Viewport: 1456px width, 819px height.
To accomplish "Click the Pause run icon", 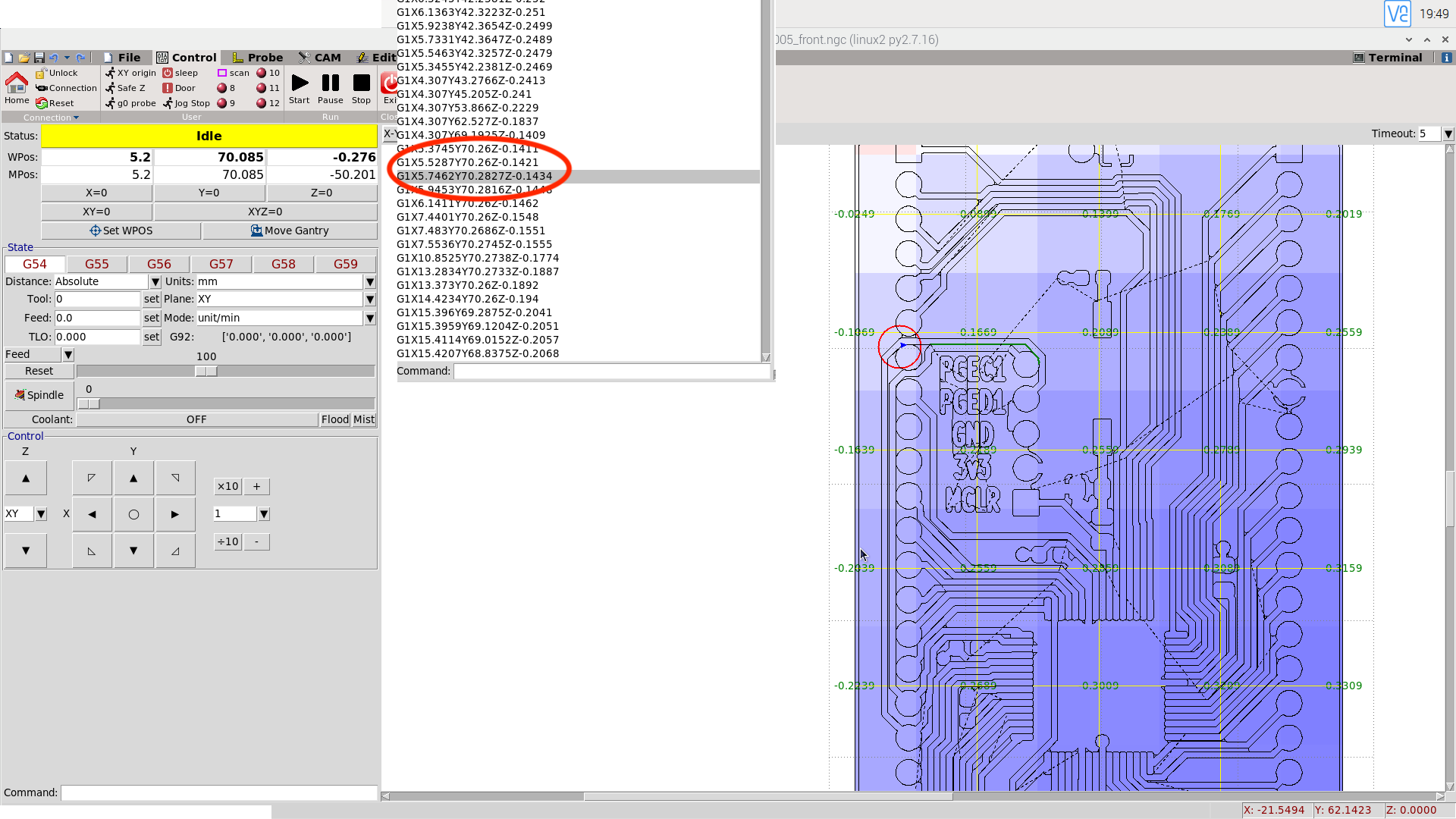I will pos(330,83).
